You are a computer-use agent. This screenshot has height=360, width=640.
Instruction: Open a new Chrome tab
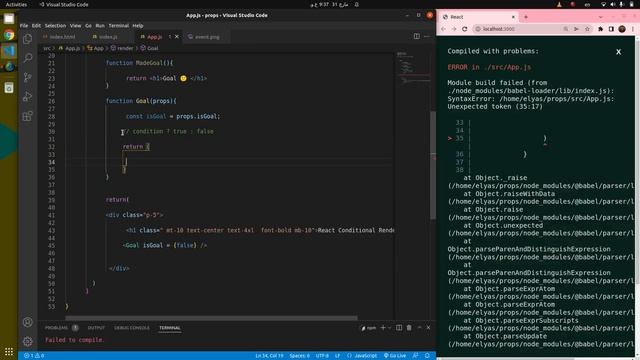click(526, 17)
